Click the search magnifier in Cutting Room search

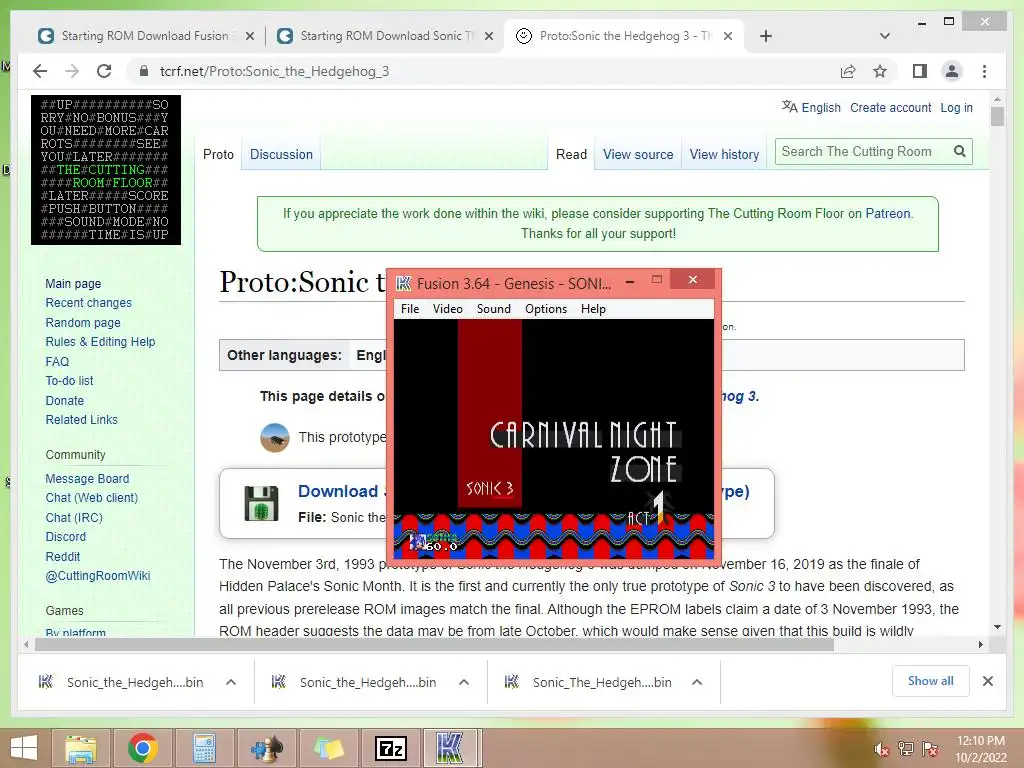click(959, 152)
